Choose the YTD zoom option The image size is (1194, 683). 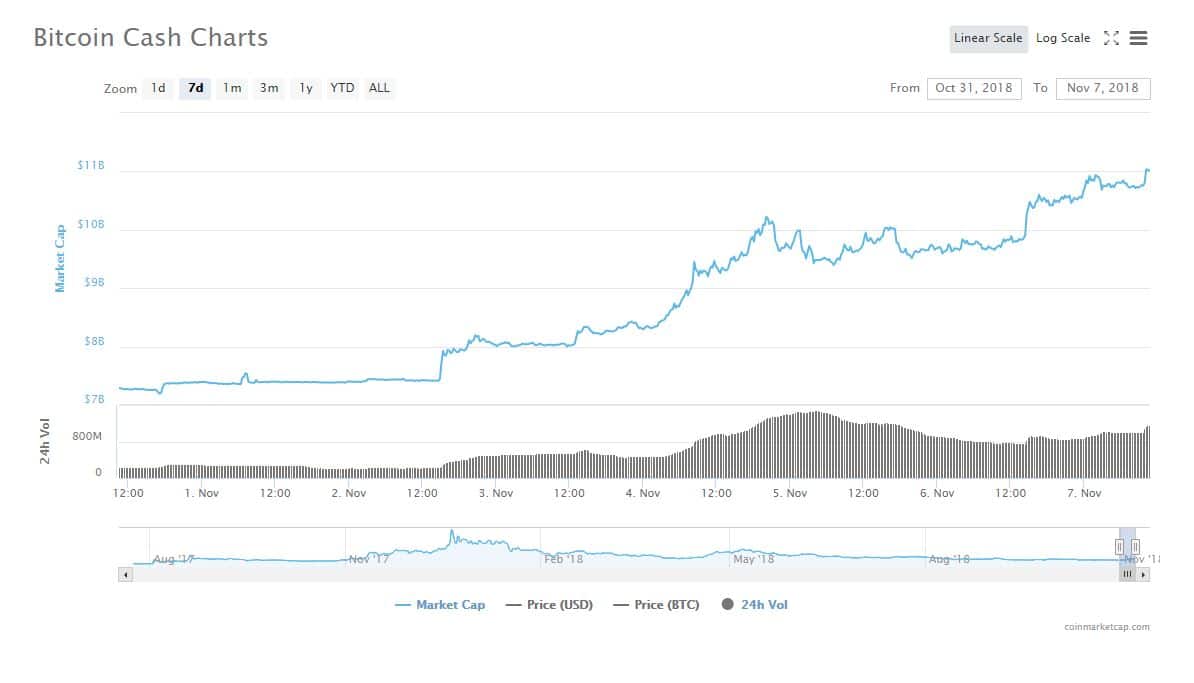pyautogui.click(x=342, y=88)
